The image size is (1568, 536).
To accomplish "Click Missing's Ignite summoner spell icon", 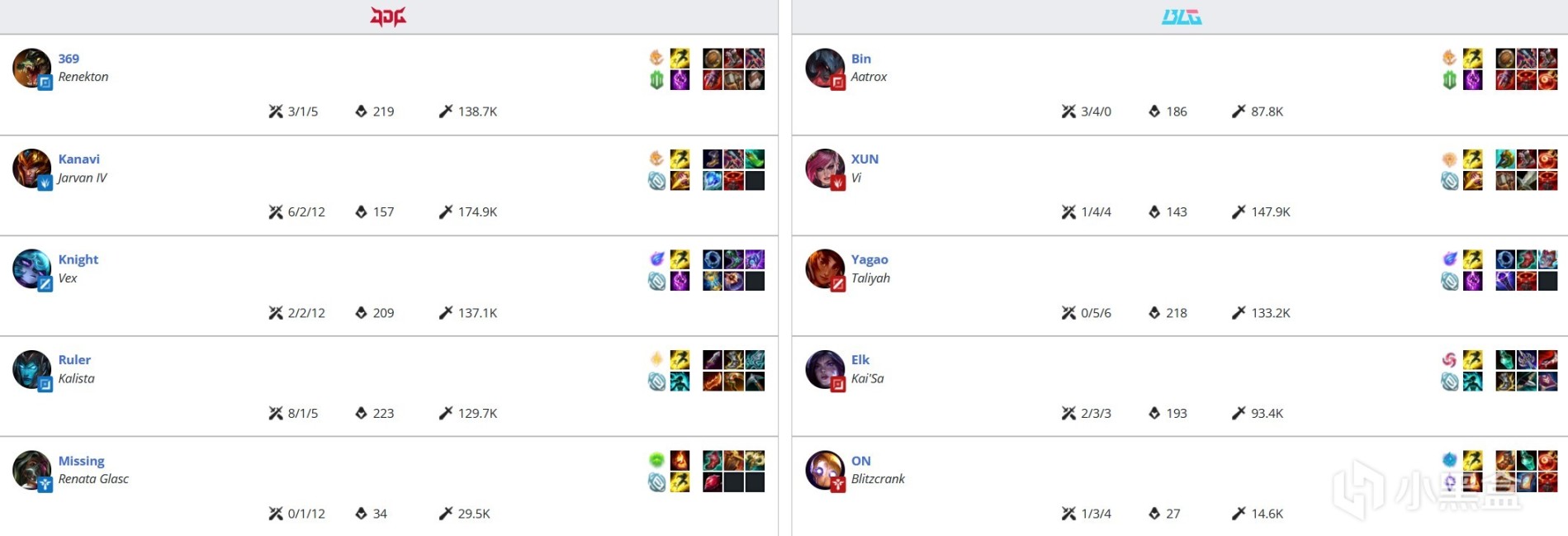I will point(680,460).
